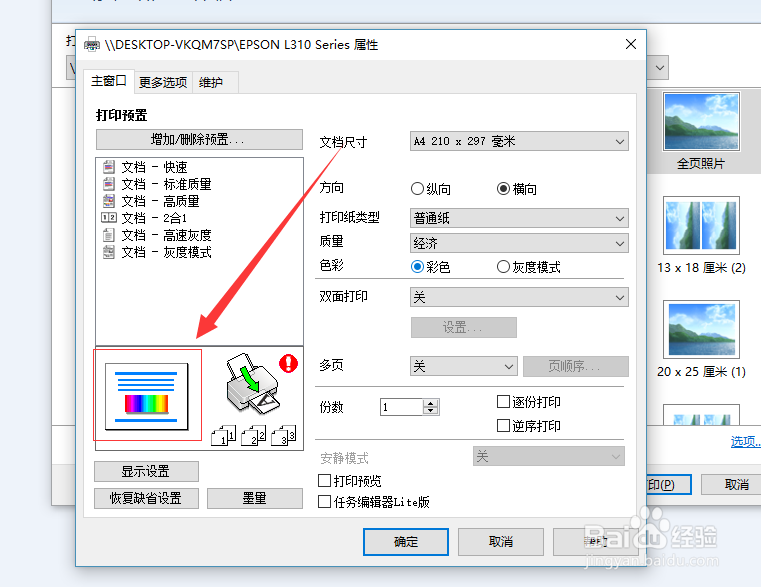Enable 逐份打印 collate checkbox
The width and height of the screenshot is (761, 587).
503,402
